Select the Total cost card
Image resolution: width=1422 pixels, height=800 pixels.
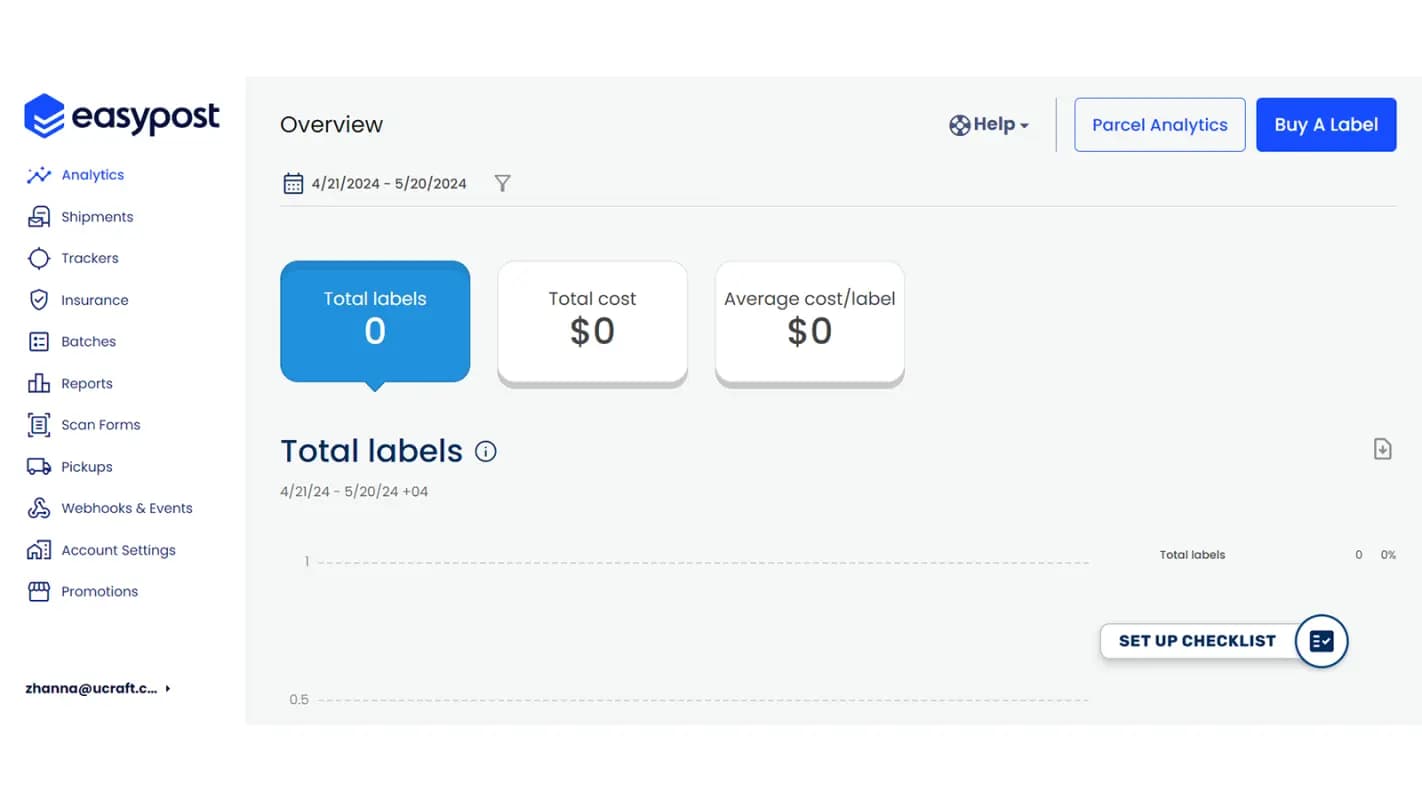[592, 320]
